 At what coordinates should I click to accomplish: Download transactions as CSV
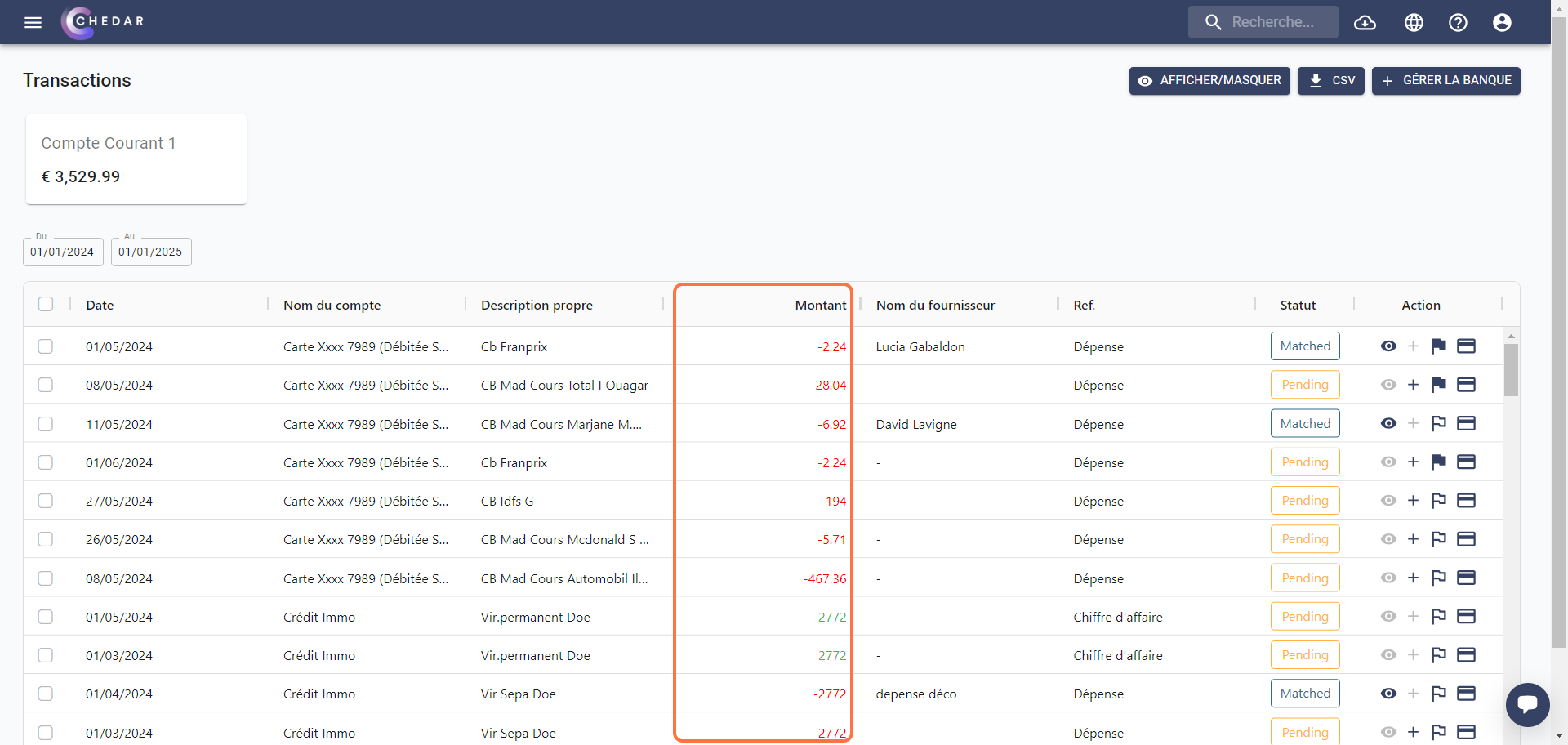tap(1331, 81)
